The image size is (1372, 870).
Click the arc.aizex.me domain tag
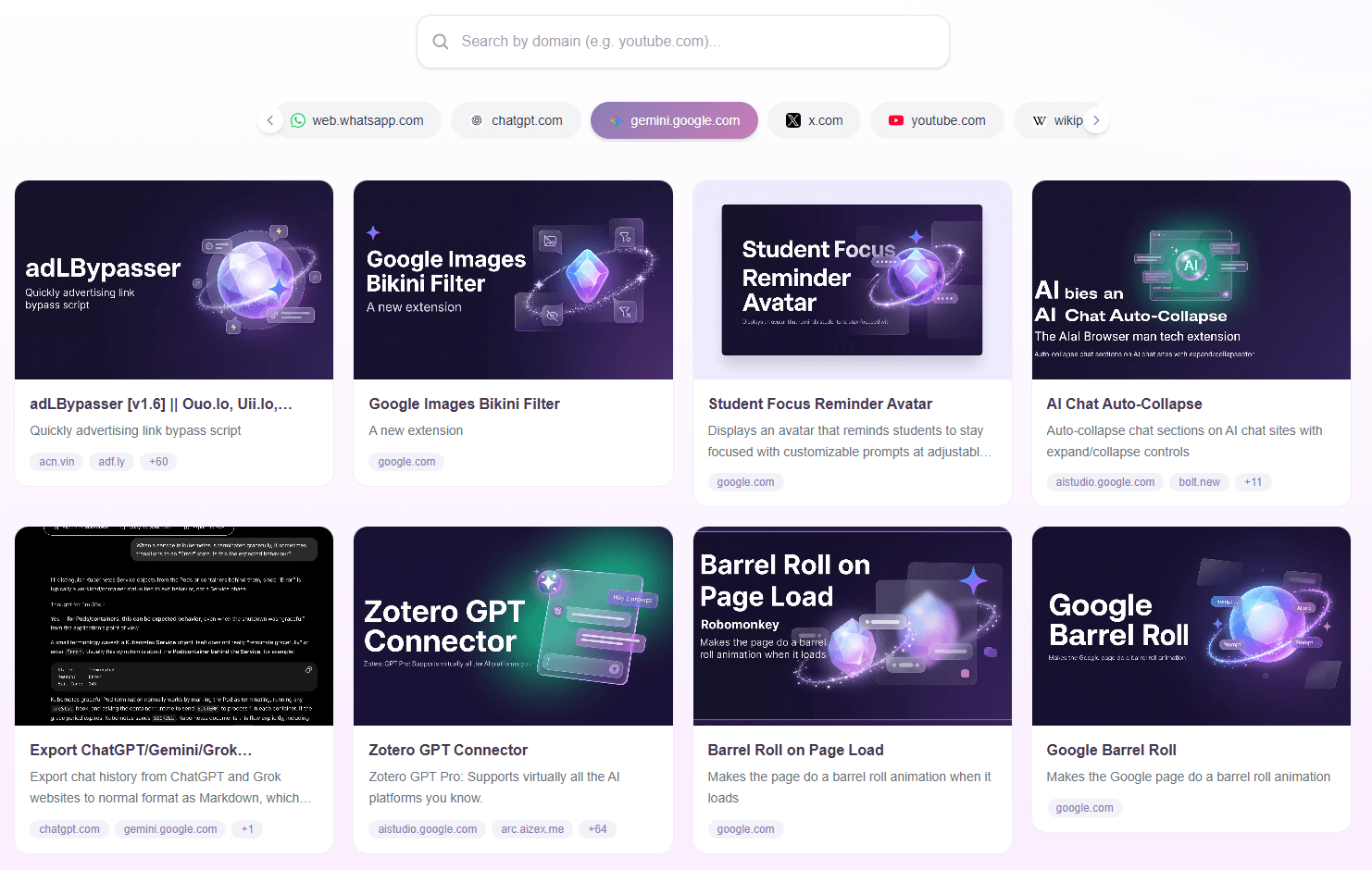coord(532,829)
